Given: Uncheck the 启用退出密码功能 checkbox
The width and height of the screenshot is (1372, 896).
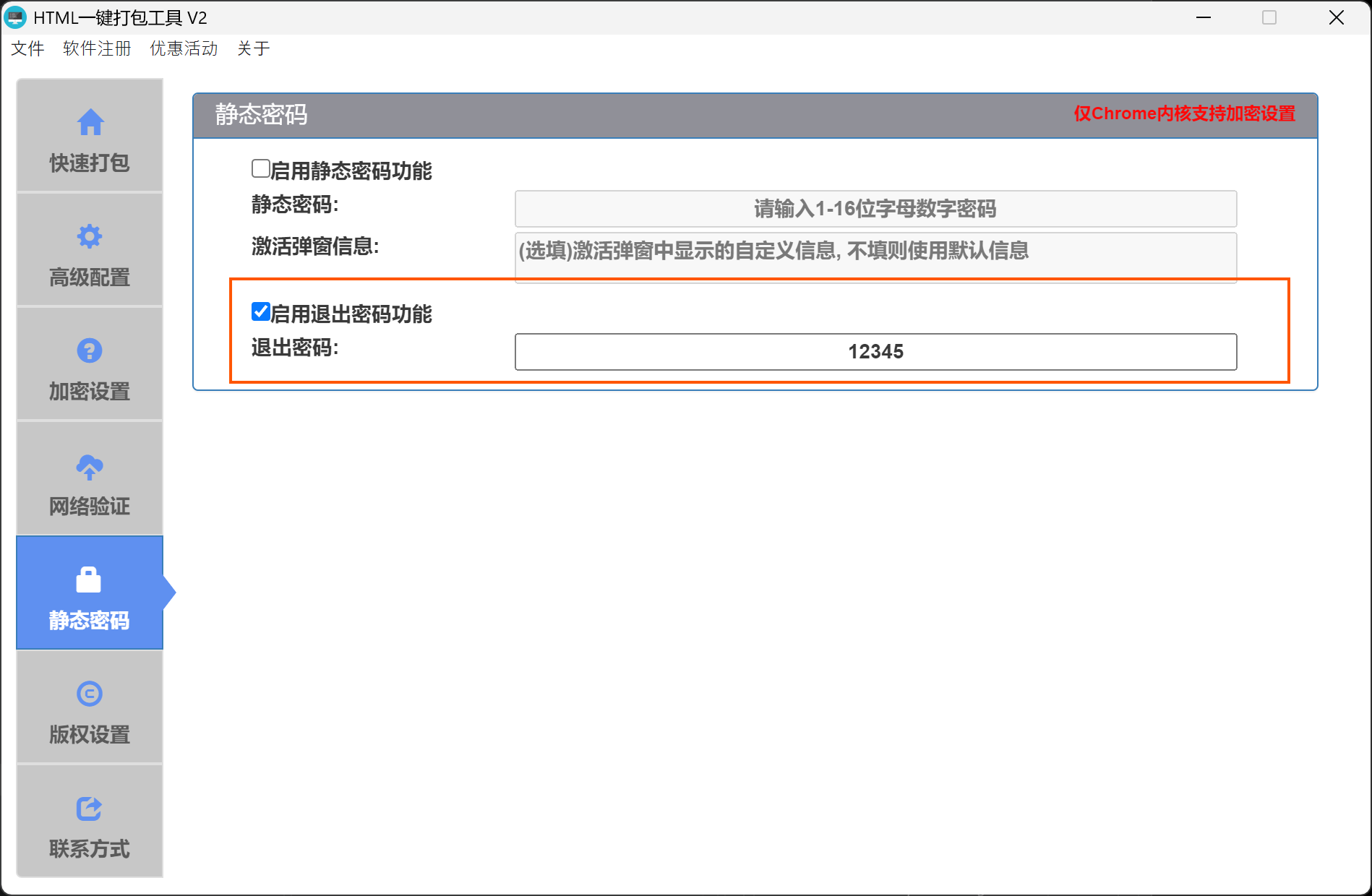Looking at the screenshot, I should click(260, 311).
